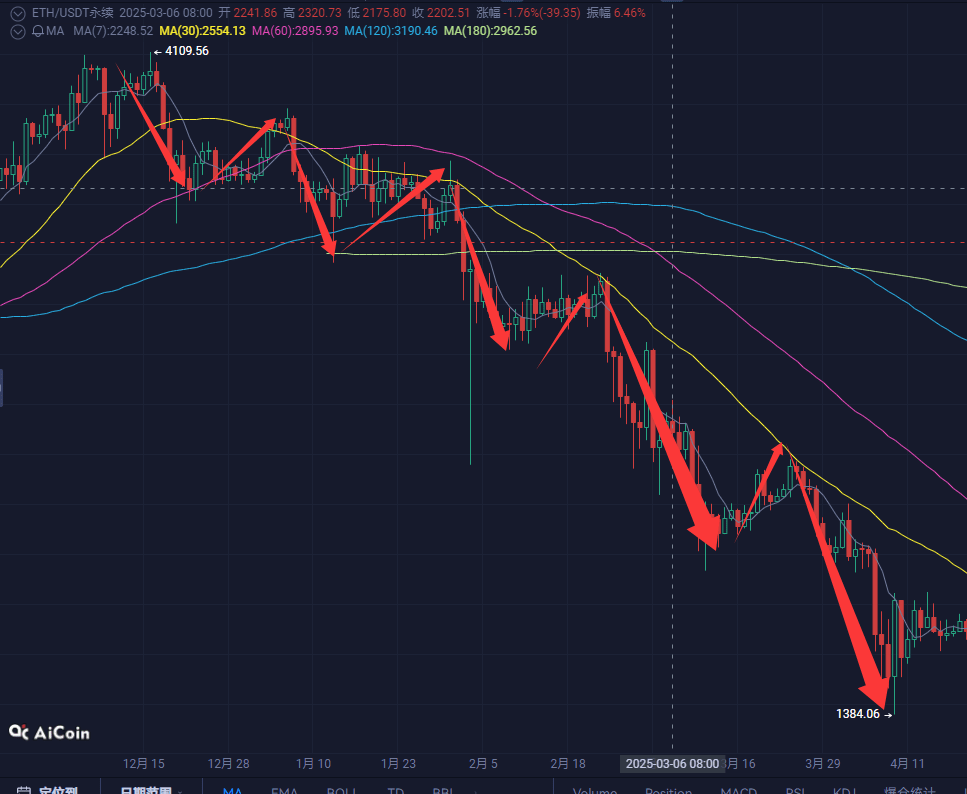Collapse the MA indicator row chevron
This screenshot has height=794, width=967.
click(x=17, y=31)
